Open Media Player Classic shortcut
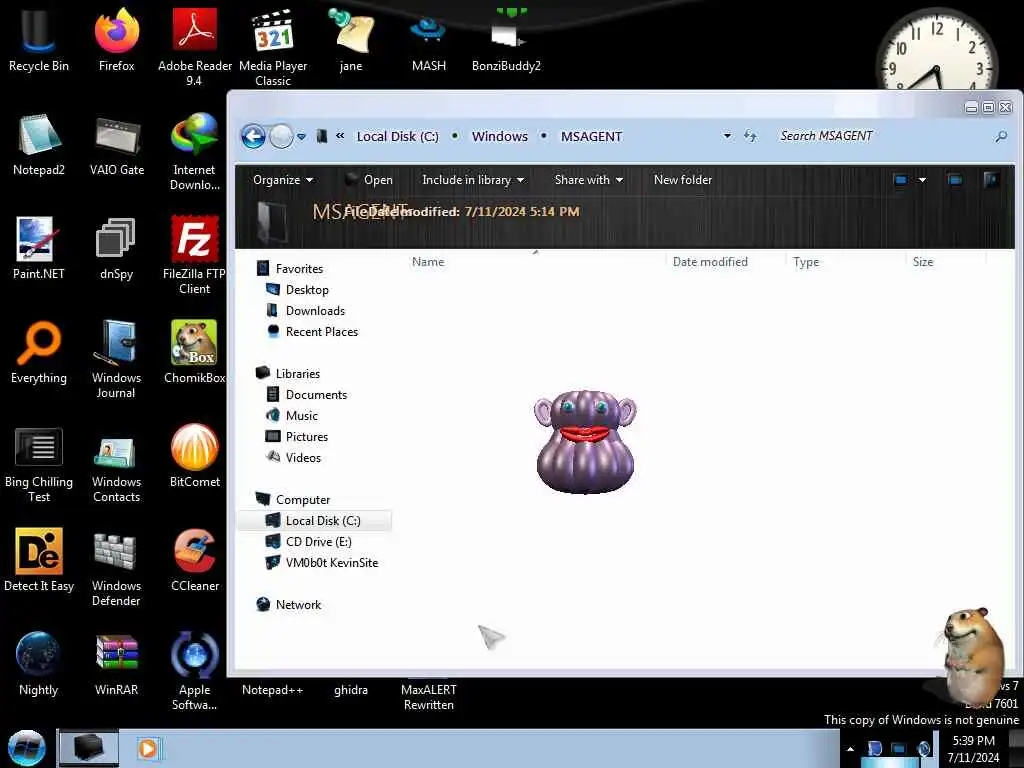This screenshot has width=1024, height=768. pos(273,47)
